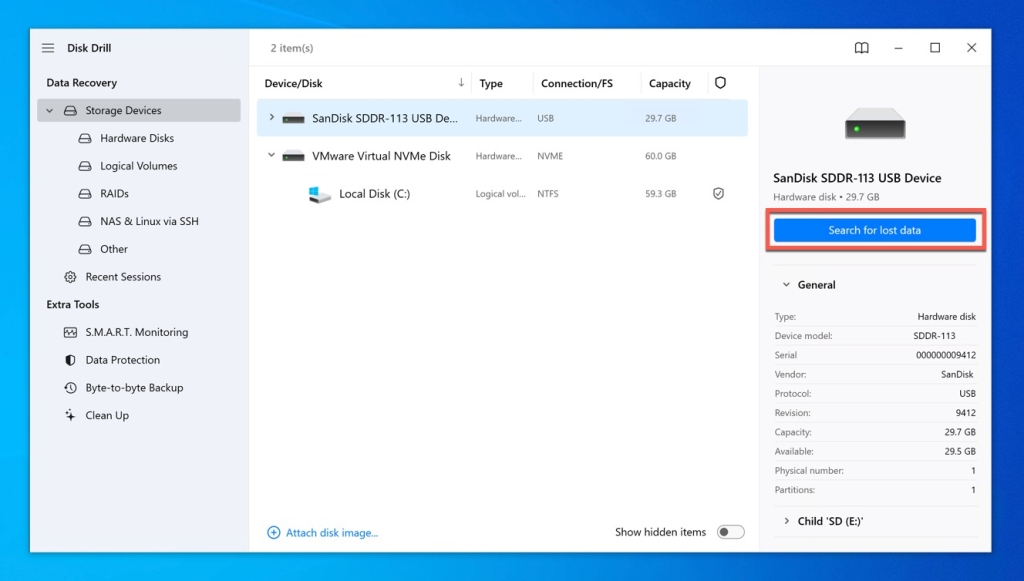
Task: Click the Device/Disk sort arrow
Action: [x=459, y=82]
